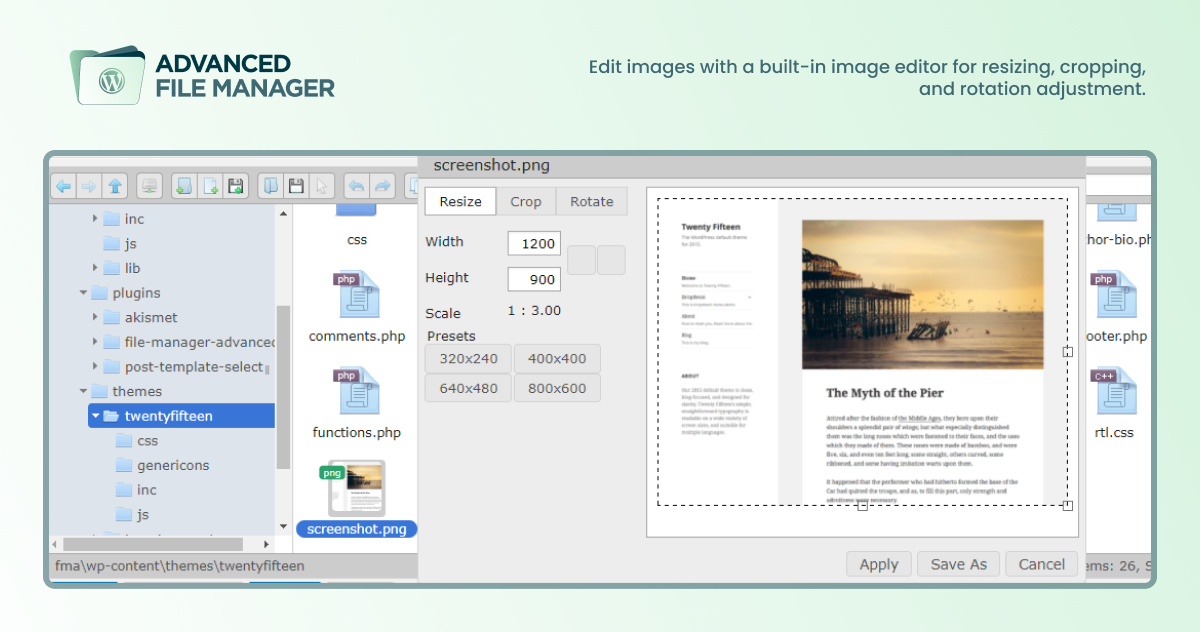Select the themes folder in tree

(137, 391)
